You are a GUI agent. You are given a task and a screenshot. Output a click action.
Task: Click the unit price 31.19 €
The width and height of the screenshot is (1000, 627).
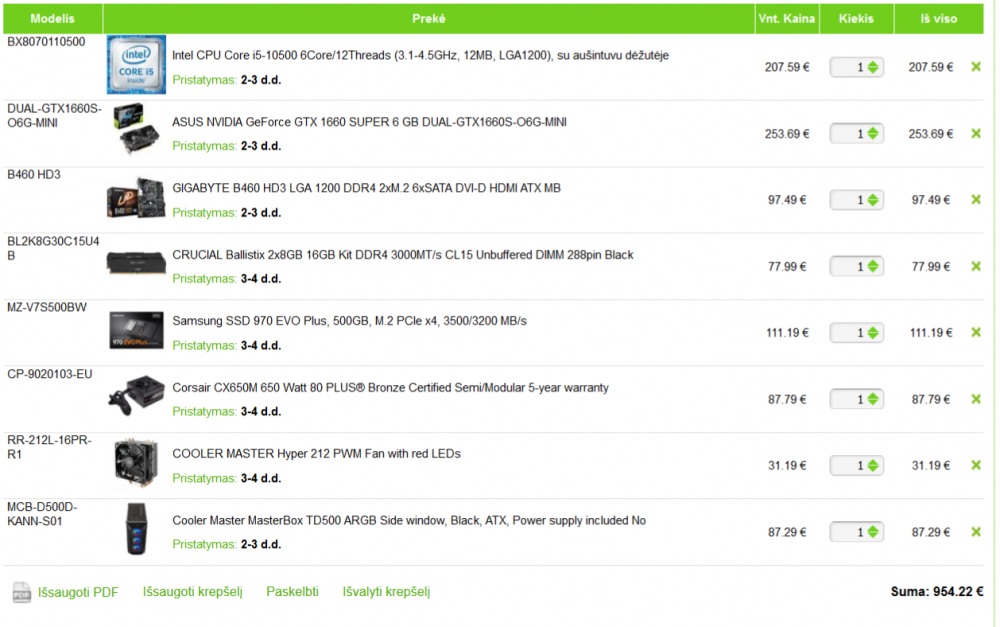[787, 465]
